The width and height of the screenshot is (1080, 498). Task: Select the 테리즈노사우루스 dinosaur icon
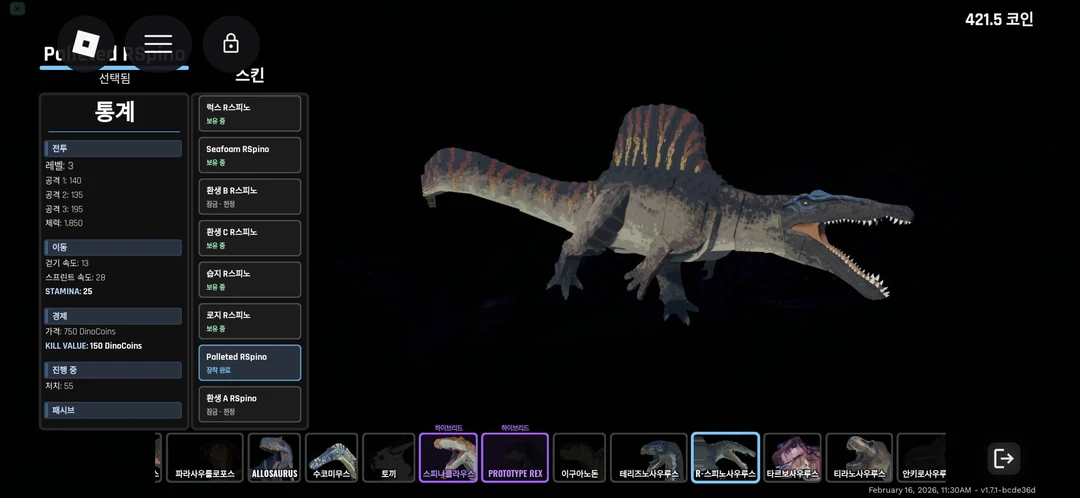(648, 458)
